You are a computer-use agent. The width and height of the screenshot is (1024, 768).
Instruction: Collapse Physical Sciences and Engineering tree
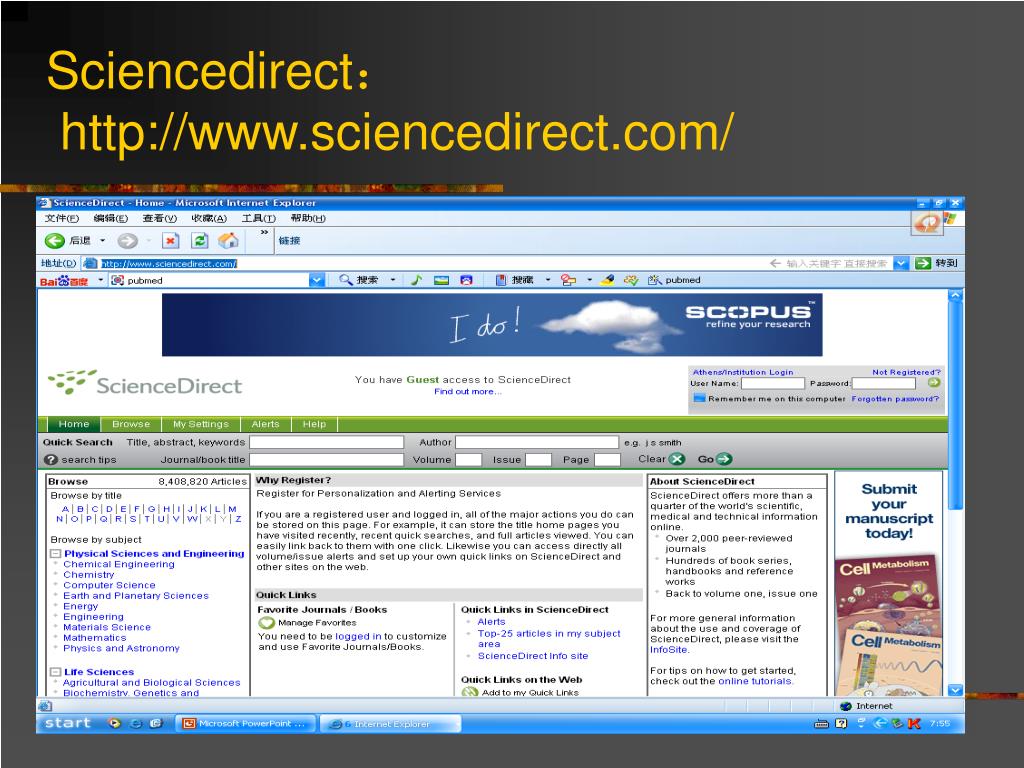point(56,554)
